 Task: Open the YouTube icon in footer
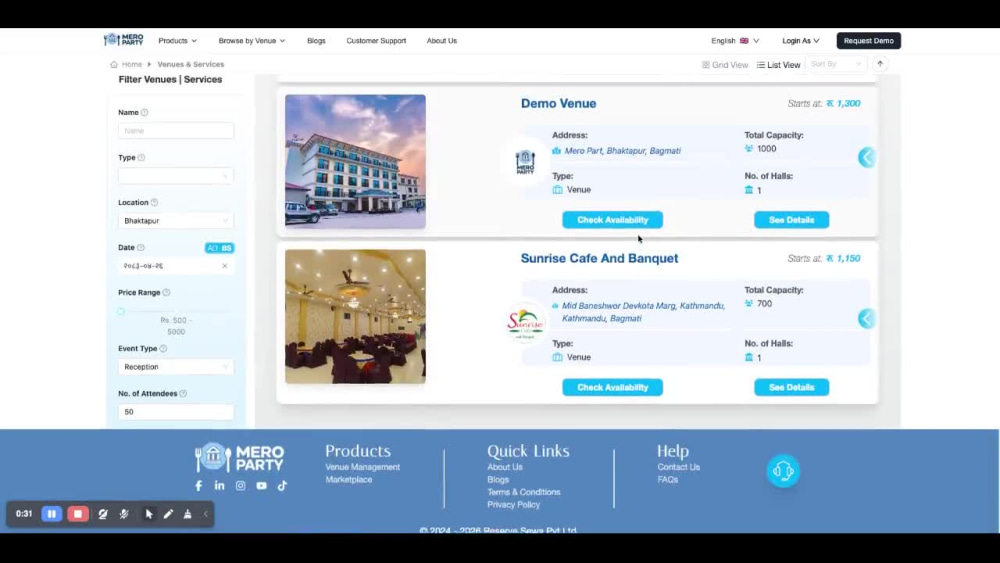pyautogui.click(x=261, y=486)
